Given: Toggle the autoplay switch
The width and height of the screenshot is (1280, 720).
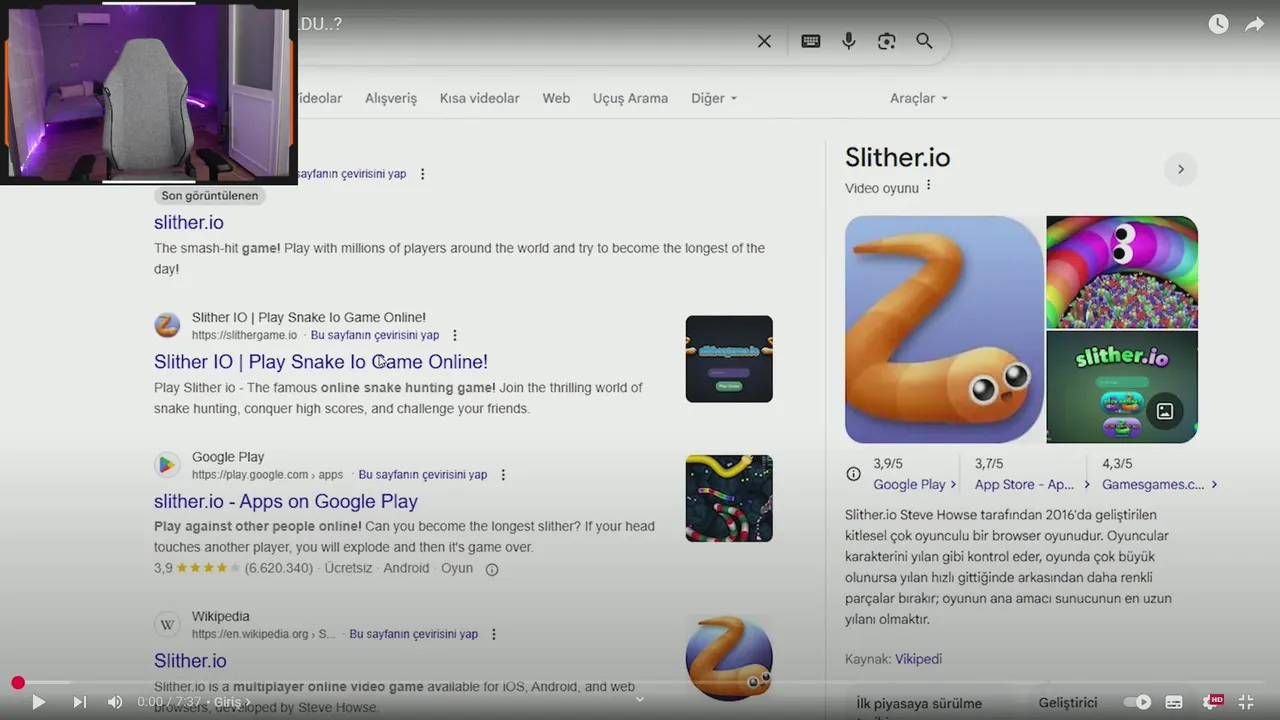Looking at the screenshot, I should point(1137,702).
